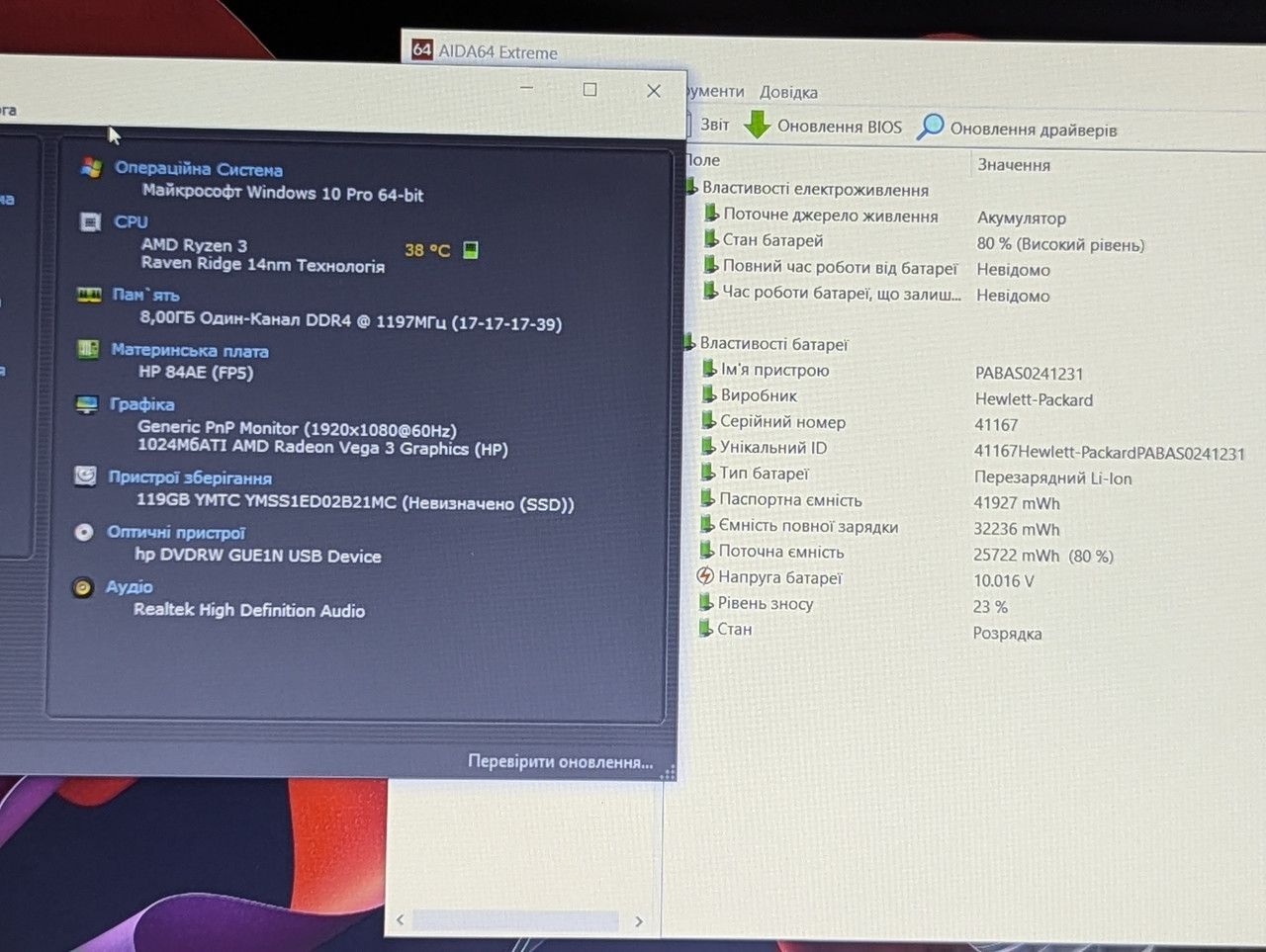This screenshot has width=1266, height=952.
Task: Click the AMD Ryzen 3 processor text
Action: [x=194, y=245]
